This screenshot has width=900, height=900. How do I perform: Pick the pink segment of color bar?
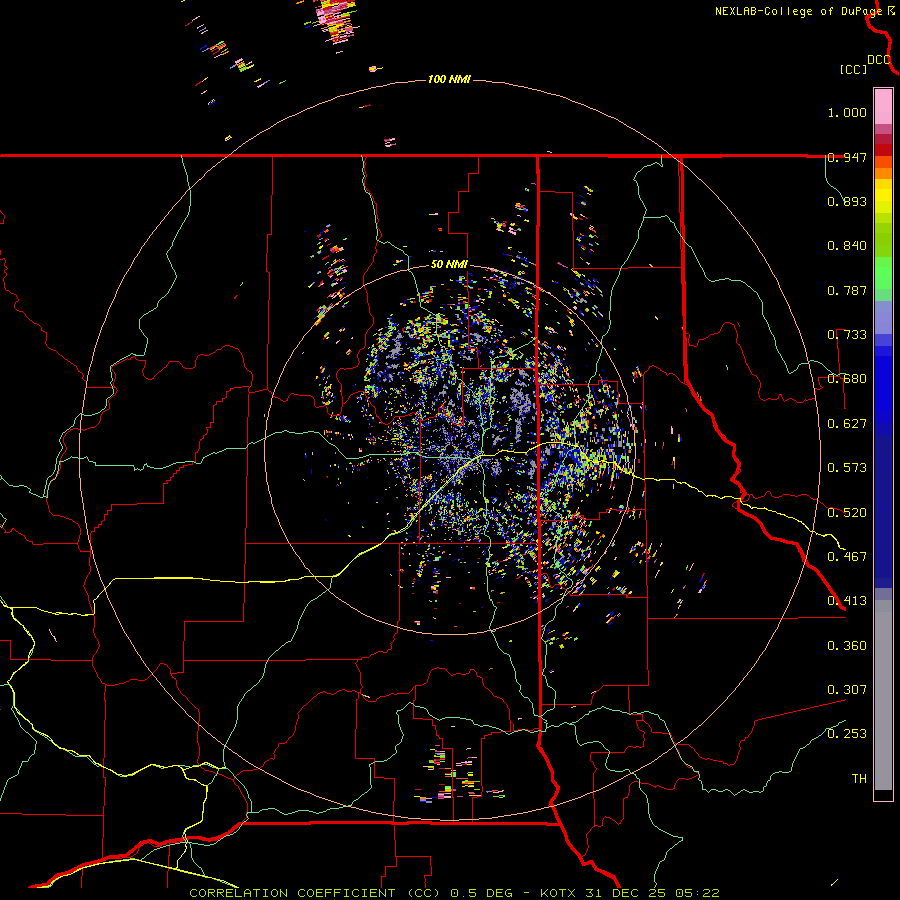click(x=883, y=107)
